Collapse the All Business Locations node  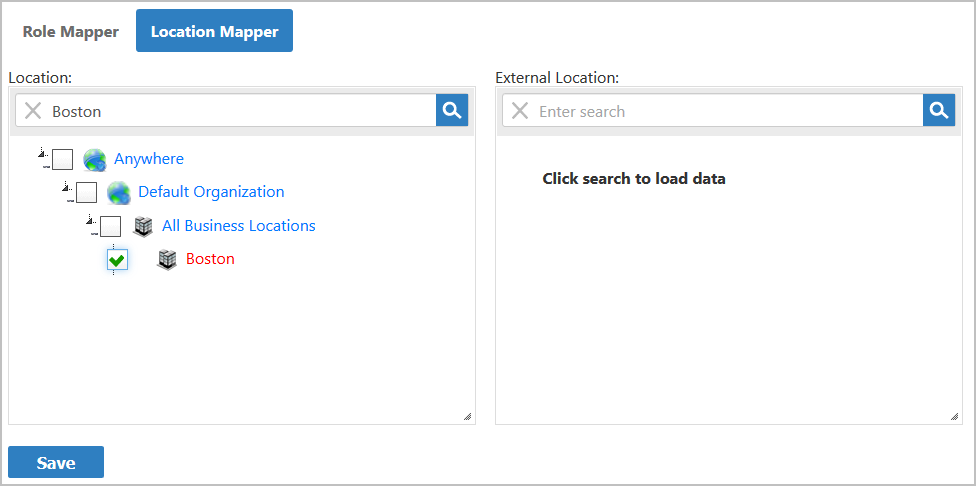[x=91, y=221]
